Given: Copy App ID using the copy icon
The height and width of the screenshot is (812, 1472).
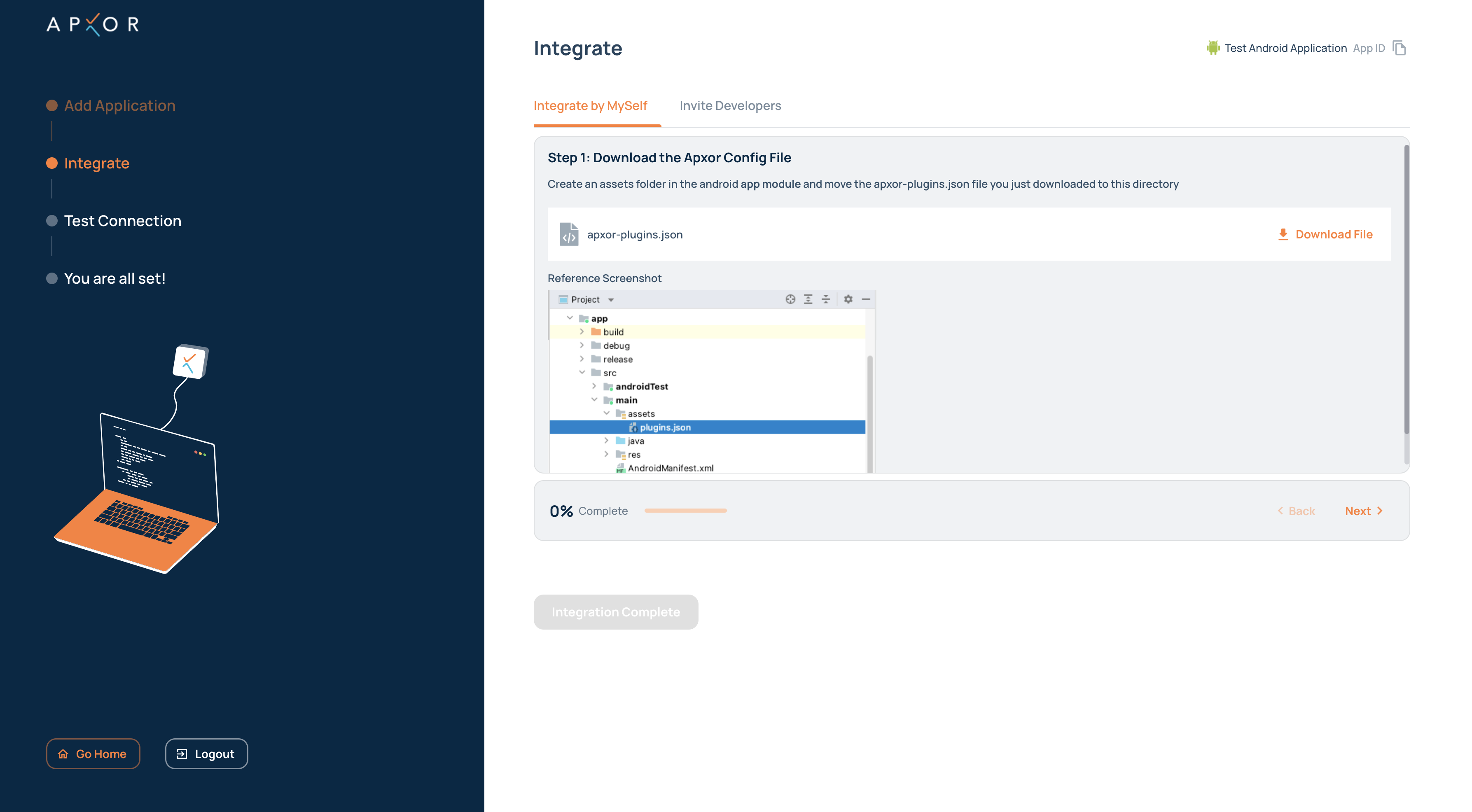Looking at the screenshot, I should 1399,48.
